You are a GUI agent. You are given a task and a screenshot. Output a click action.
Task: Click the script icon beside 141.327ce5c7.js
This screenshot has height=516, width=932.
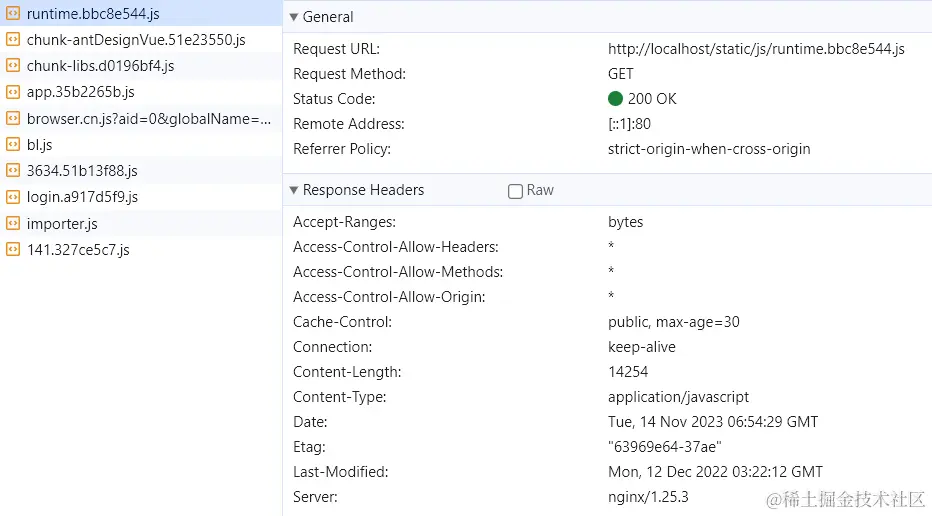pyautogui.click(x=12, y=250)
